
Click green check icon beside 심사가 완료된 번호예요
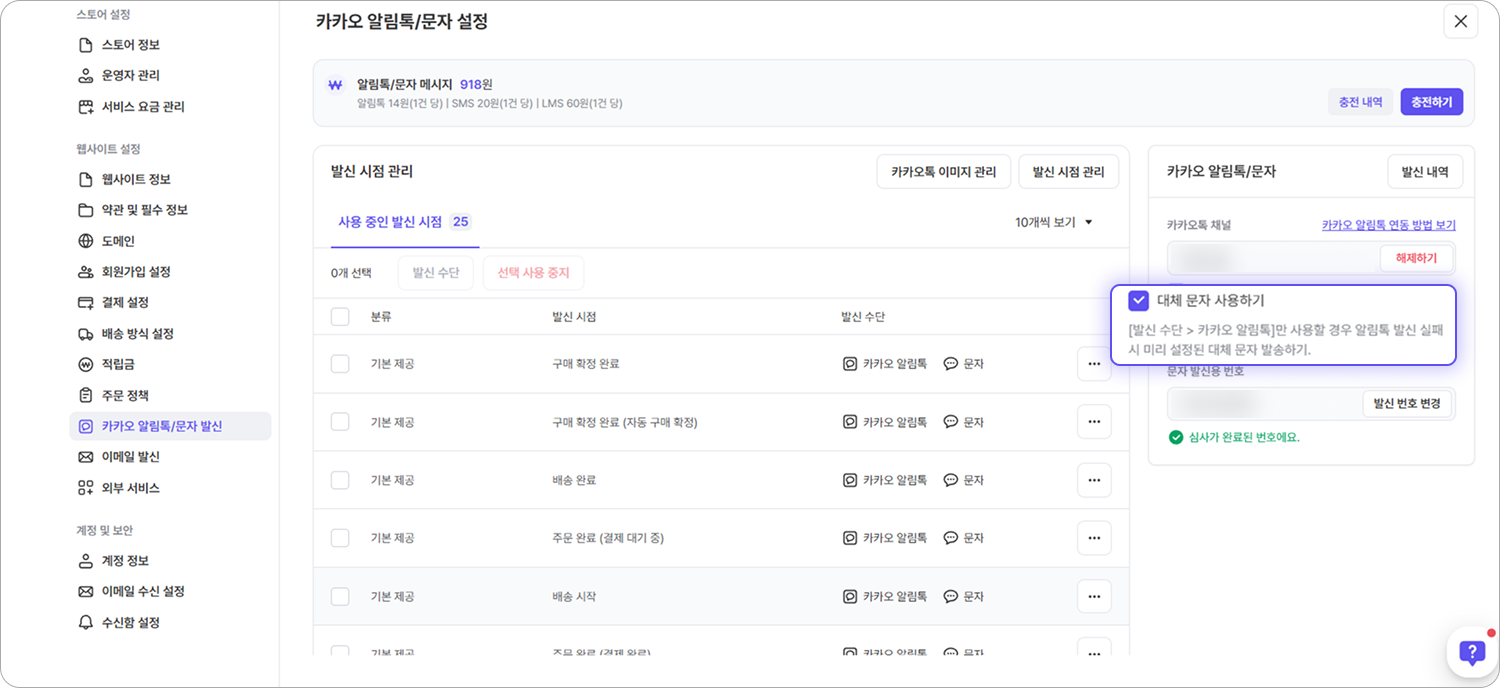tap(1176, 437)
